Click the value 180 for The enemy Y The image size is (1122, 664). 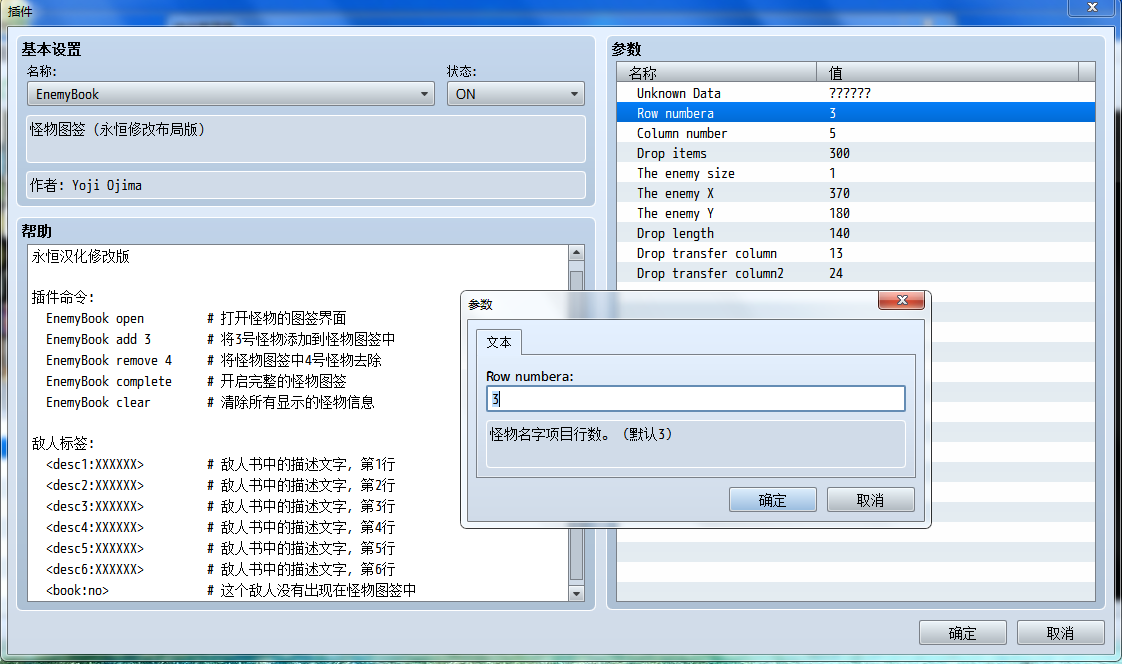pos(839,213)
